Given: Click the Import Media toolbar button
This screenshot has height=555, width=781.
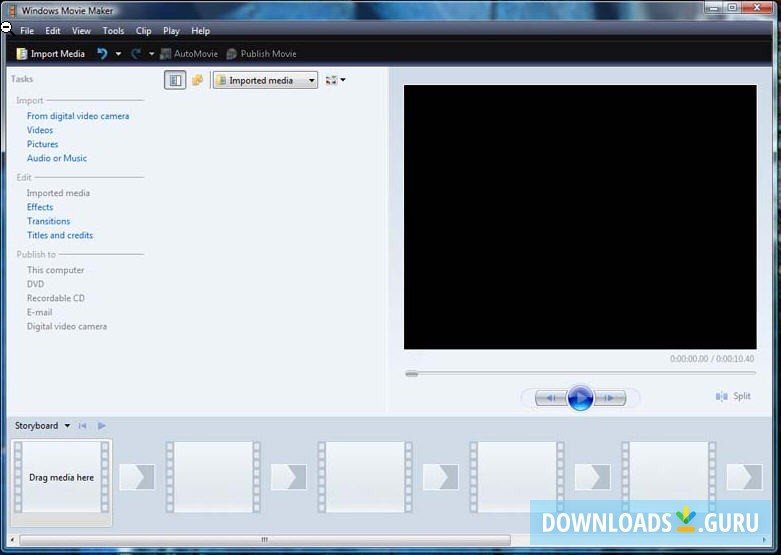Looking at the screenshot, I should point(51,54).
